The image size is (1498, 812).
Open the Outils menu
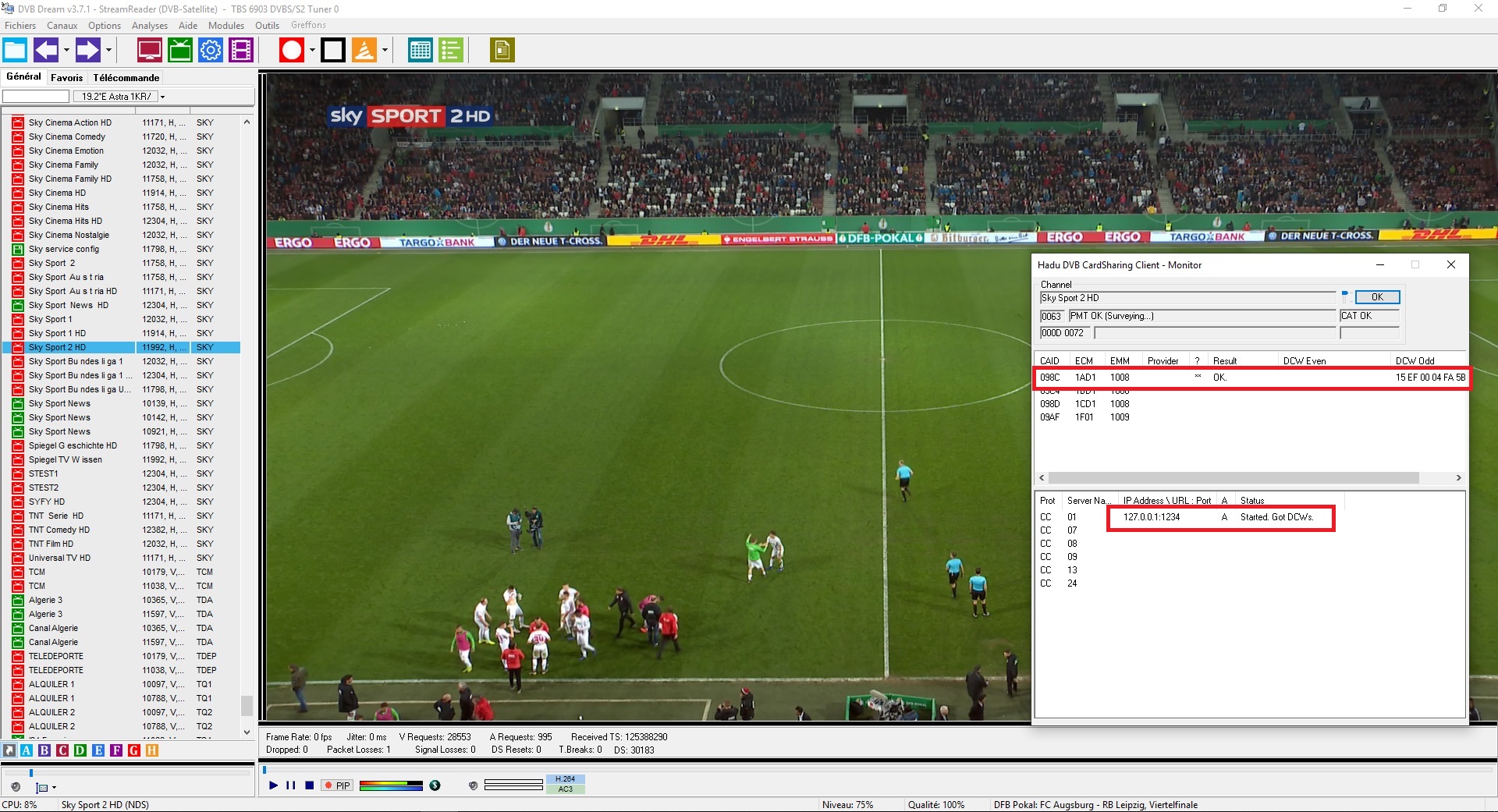coord(267,26)
